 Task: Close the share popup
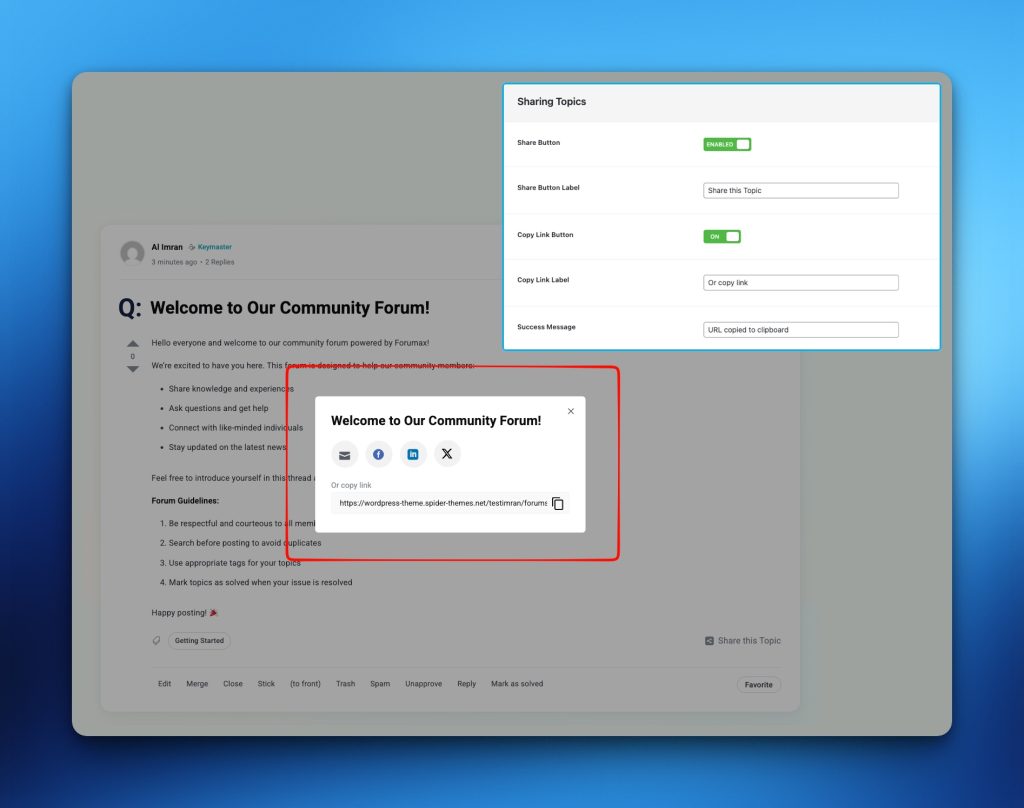click(571, 411)
